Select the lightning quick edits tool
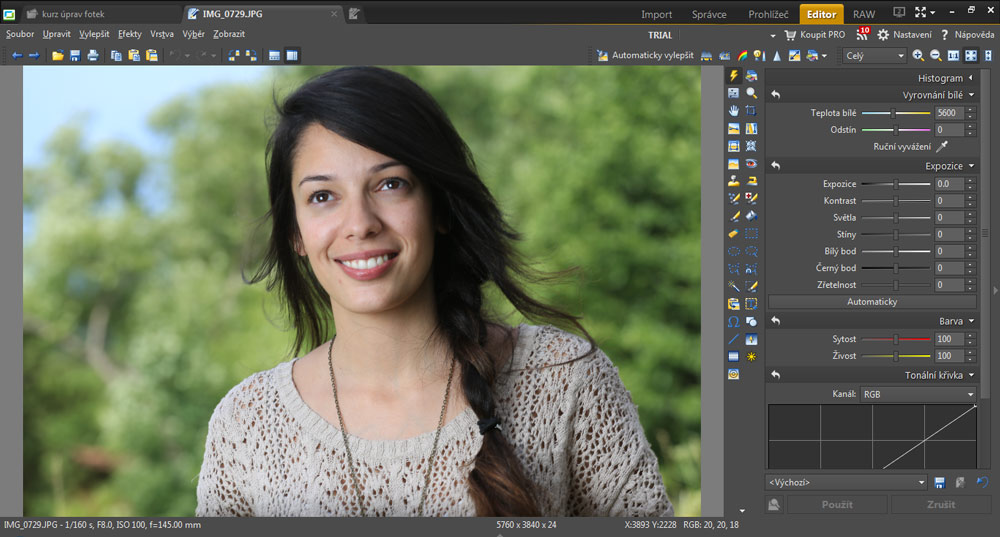Image resolution: width=1000 pixels, height=537 pixels. click(733, 75)
